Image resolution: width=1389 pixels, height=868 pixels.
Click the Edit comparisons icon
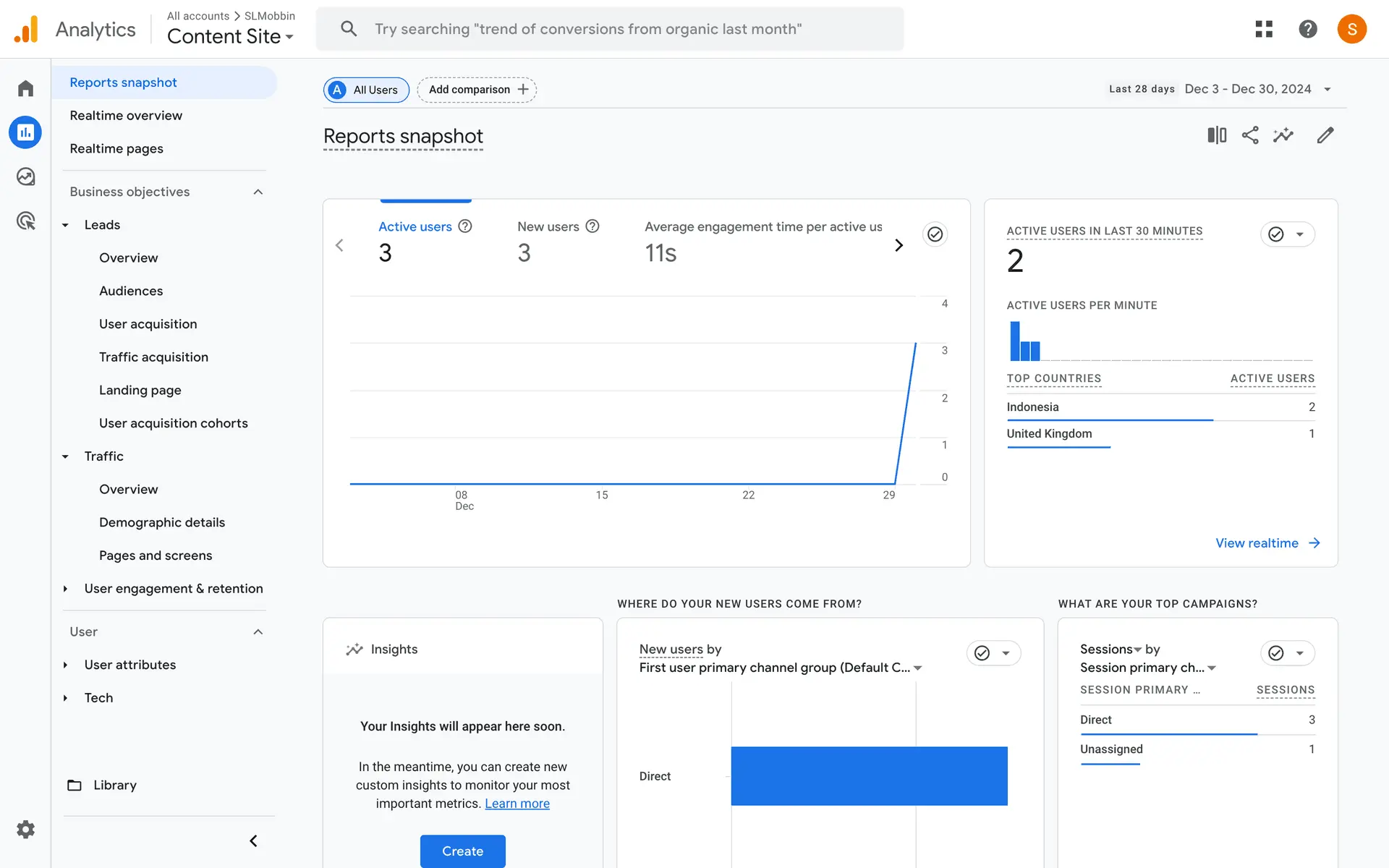[1217, 135]
